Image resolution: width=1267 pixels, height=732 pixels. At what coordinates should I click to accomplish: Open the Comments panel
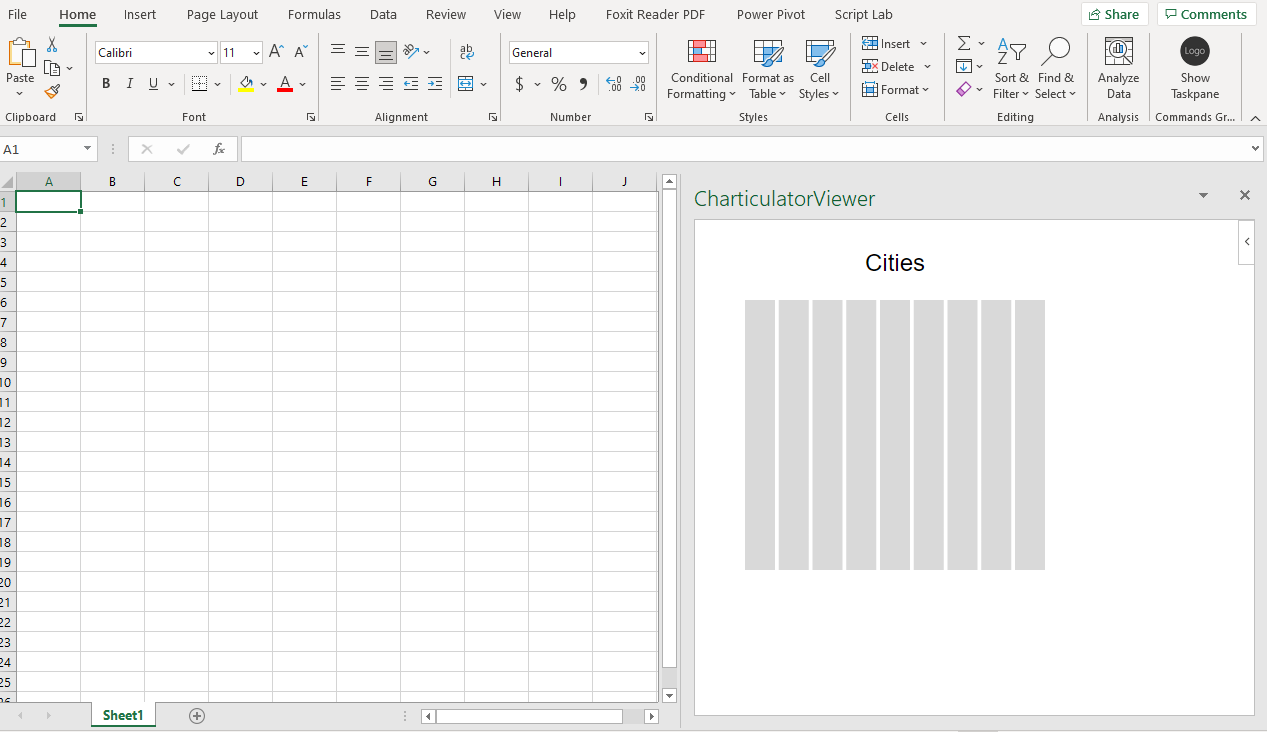(x=1206, y=14)
